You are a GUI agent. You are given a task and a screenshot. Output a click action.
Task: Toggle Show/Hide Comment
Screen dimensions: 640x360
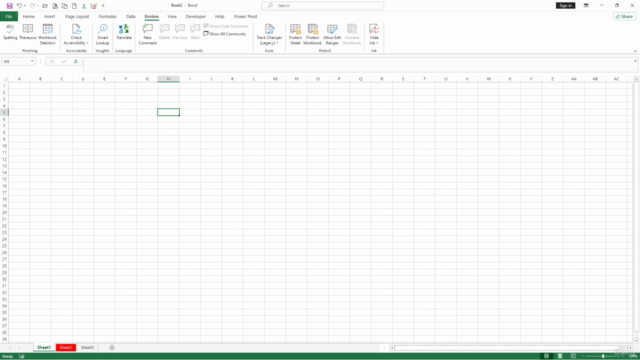click(226, 26)
